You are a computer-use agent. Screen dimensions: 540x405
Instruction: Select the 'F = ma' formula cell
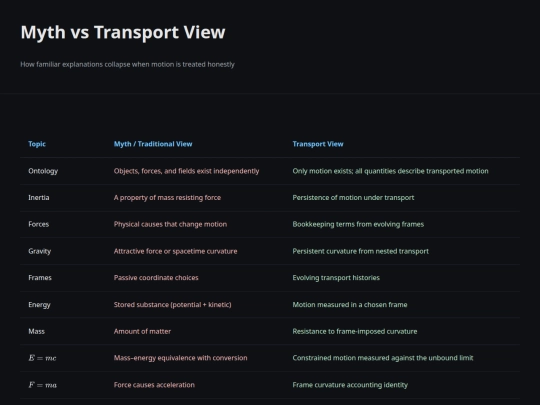click(42, 385)
